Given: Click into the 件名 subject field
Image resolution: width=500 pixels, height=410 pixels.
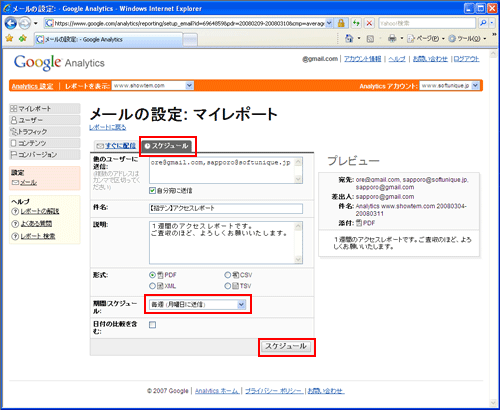Looking at the screenshot, I should click(226, 209).
